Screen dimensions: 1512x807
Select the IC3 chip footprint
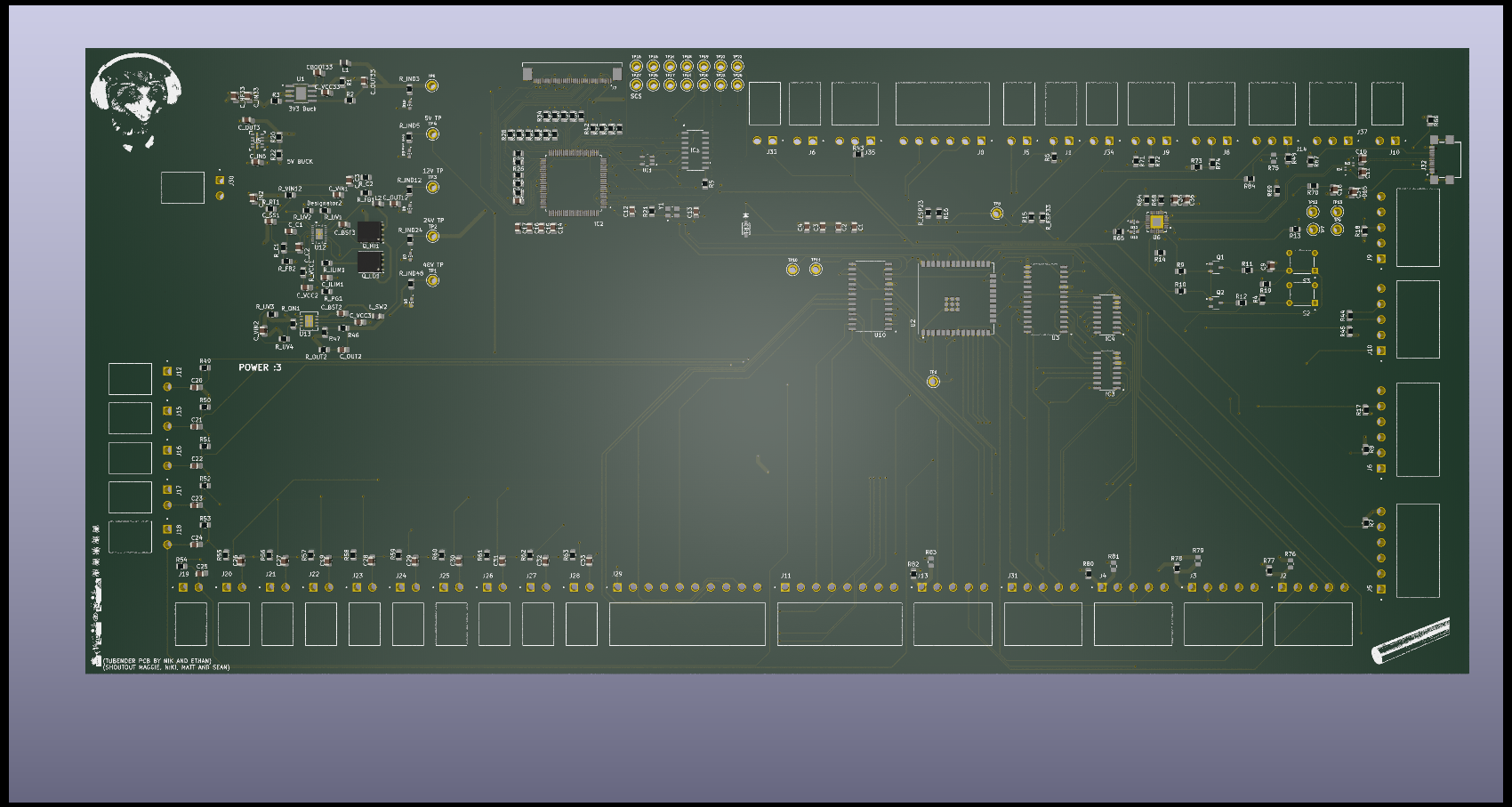pos(1107,370)
